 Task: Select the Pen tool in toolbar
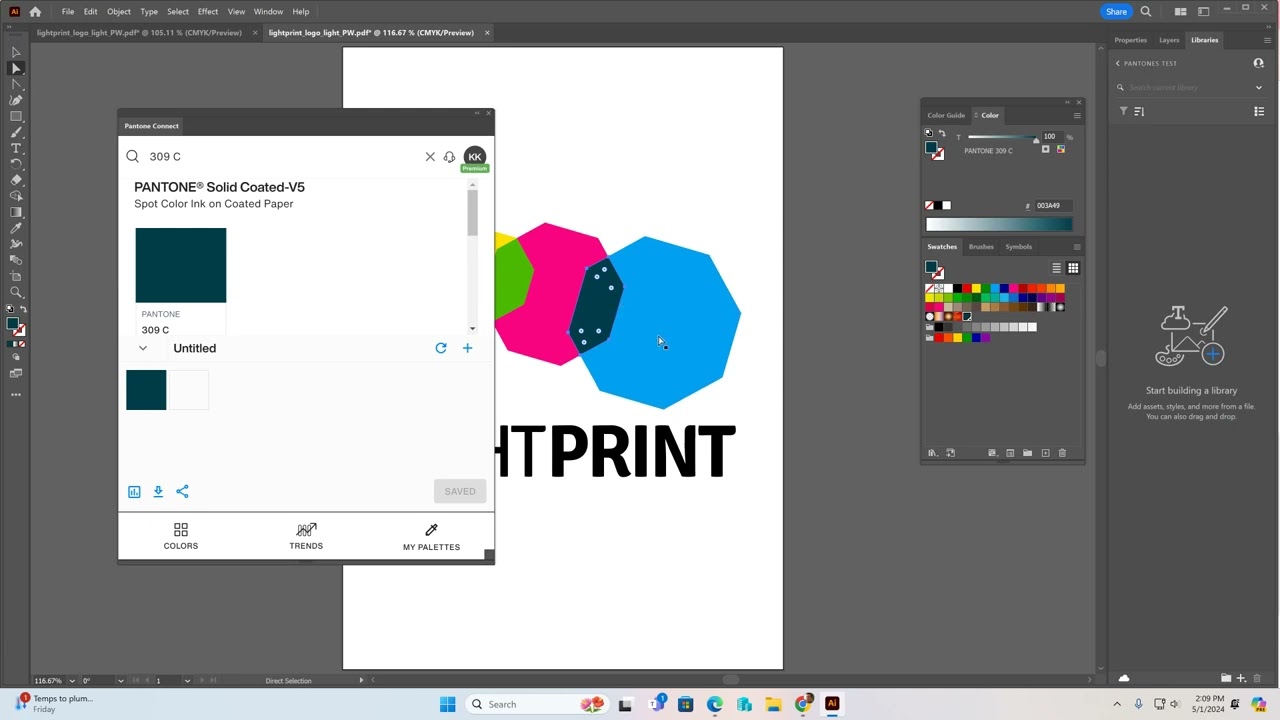click(16, 100)
